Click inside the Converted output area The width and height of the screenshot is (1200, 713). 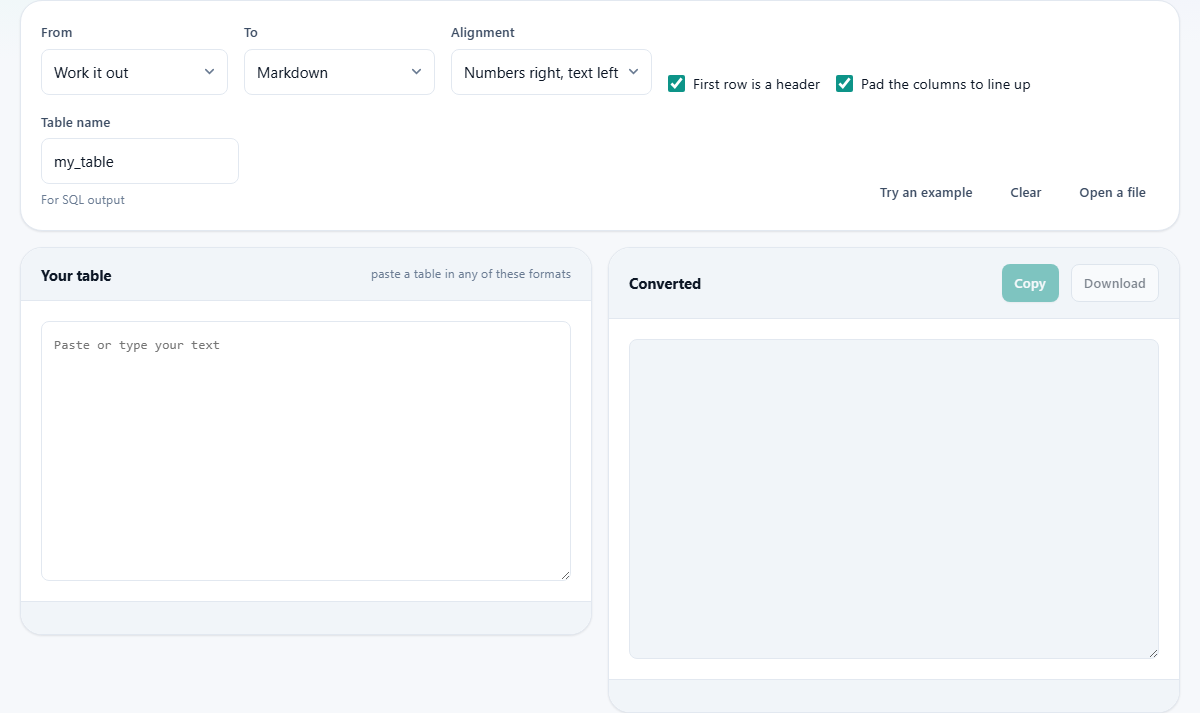(894, 499)
